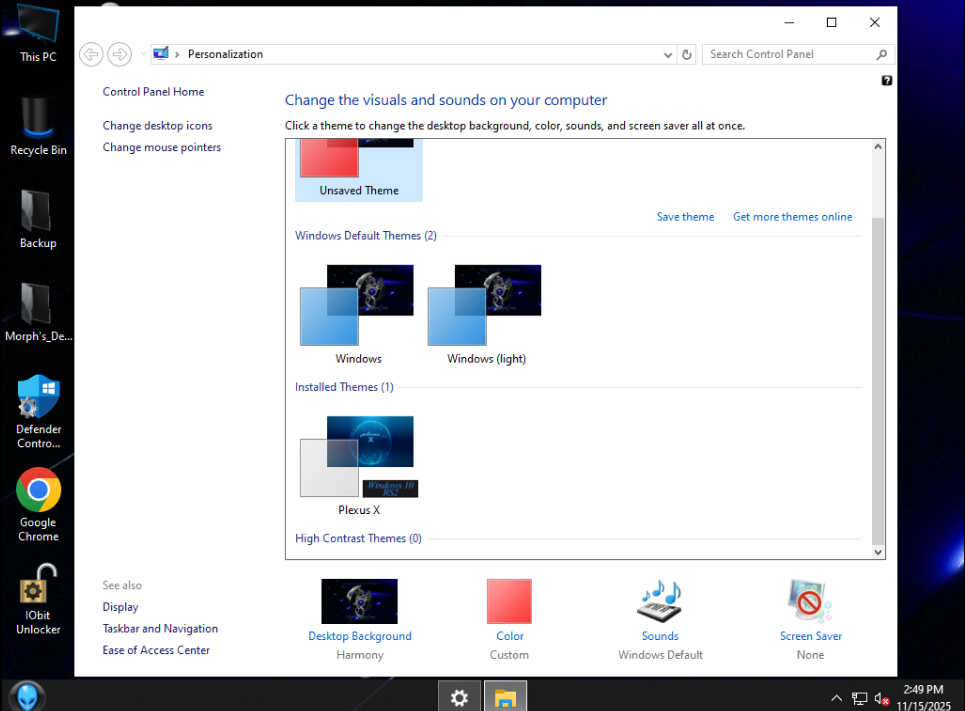Open the Screen Saver settings icon

810,602
